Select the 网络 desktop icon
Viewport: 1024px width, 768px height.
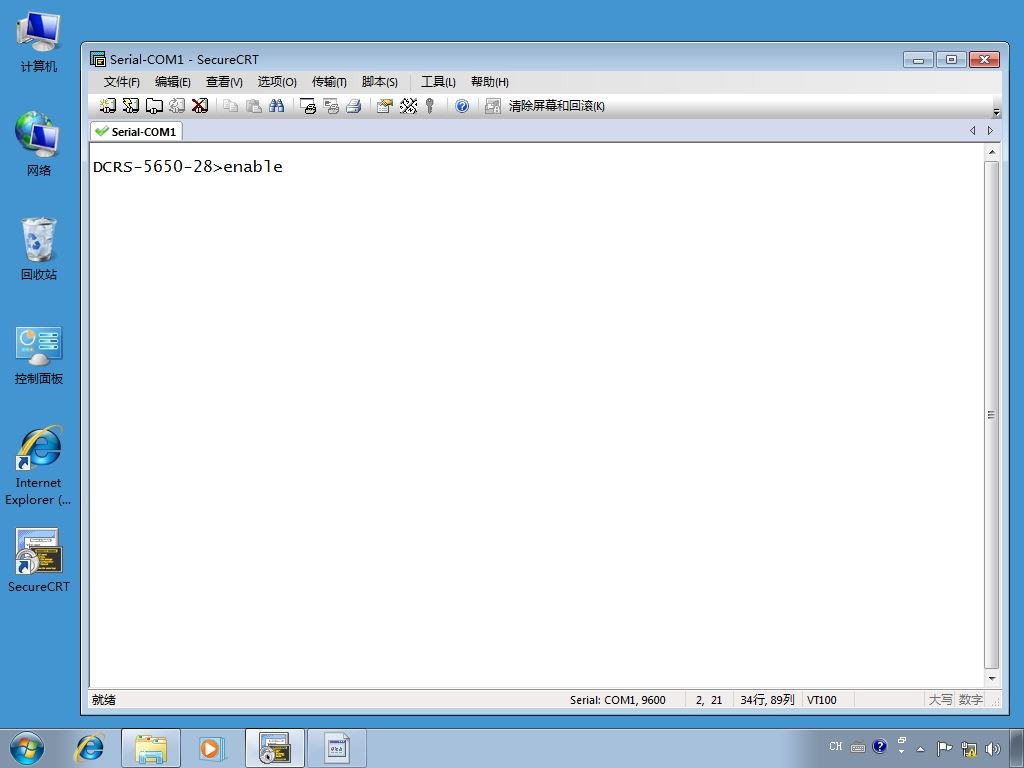click(x=39, y=144)
